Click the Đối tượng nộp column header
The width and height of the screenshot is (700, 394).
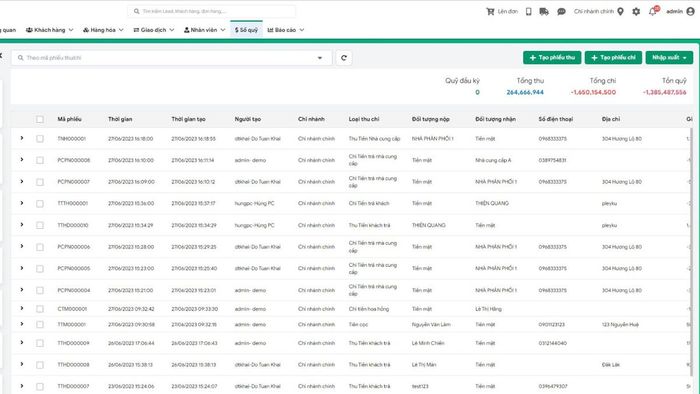430,119
